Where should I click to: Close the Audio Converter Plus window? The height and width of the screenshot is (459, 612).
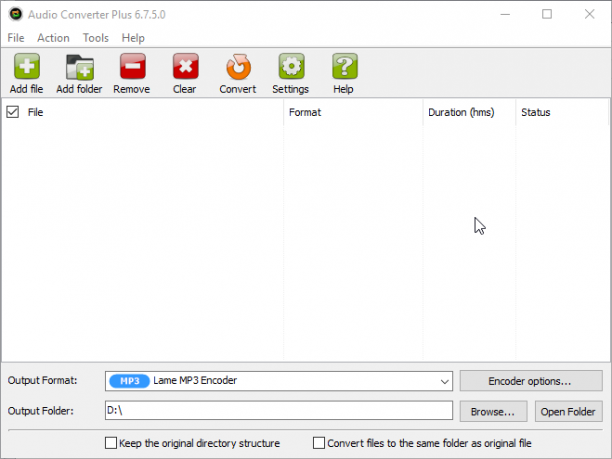point(589,14)
